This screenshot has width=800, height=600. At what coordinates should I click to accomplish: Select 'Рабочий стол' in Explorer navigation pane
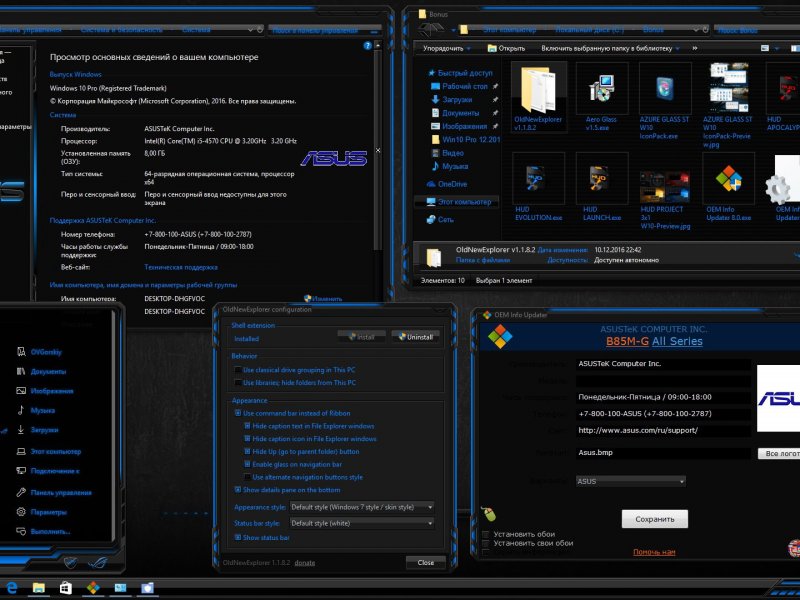[459, 86]
